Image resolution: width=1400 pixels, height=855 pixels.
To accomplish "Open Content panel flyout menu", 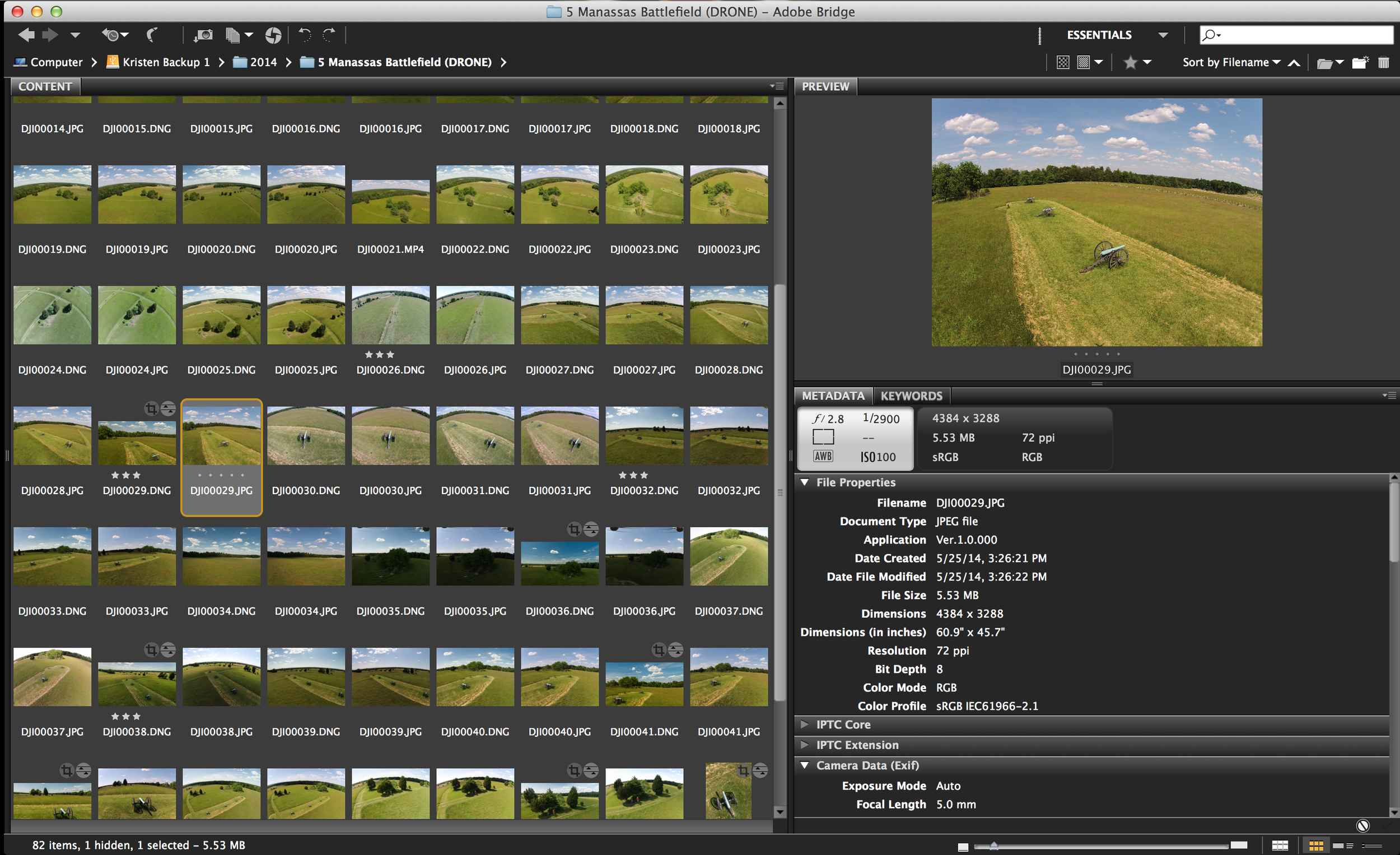I will [x=777, y=86].
